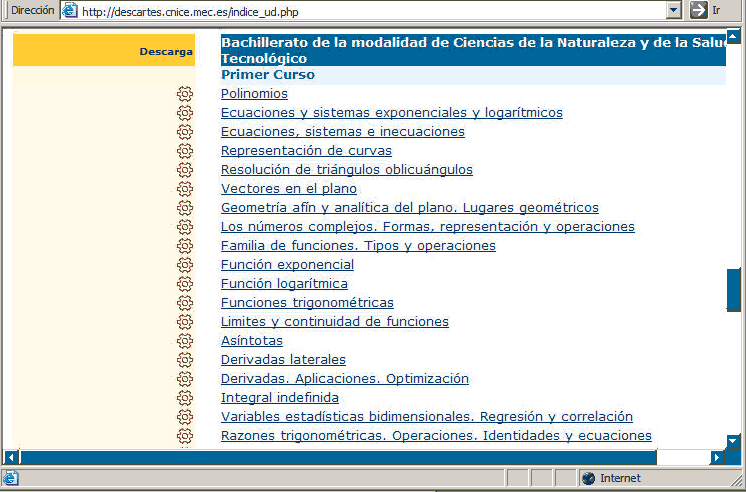The image size is (746, 492).
Task: Open Derivadas. Aplicaciones. Optimización link
Action: [345, 379]
